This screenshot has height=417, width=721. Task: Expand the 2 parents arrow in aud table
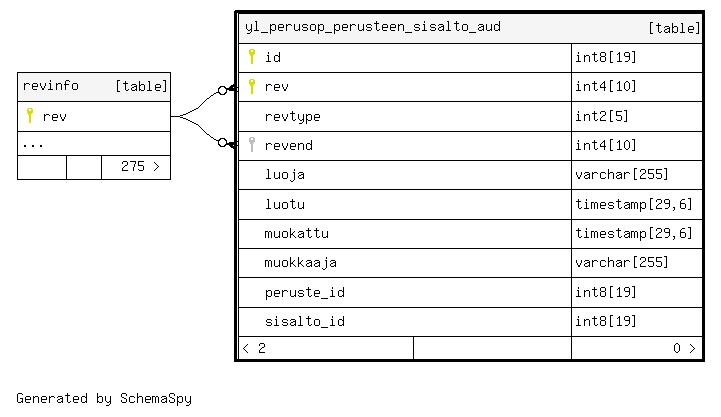click(246, 348)
